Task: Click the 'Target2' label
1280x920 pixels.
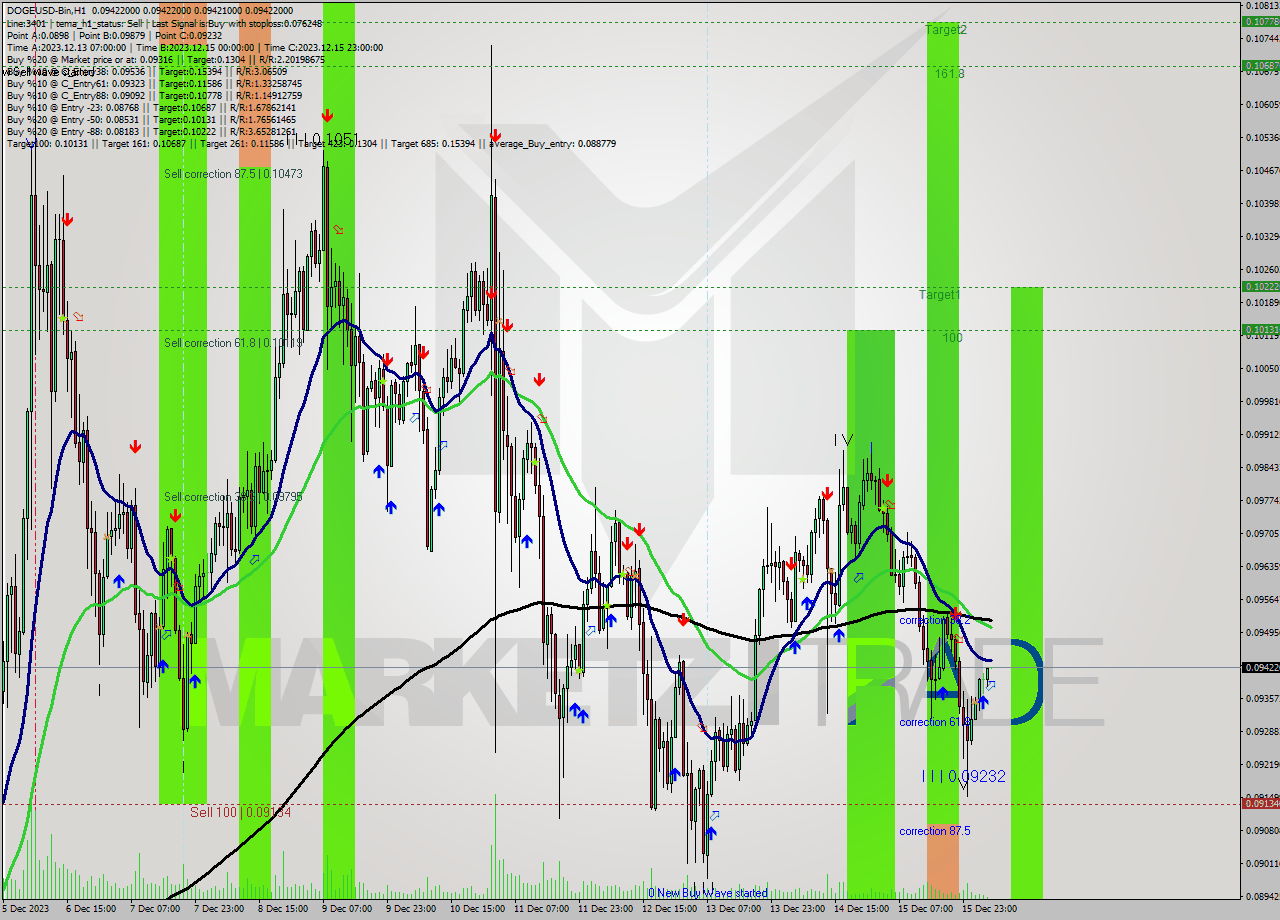Action: (946, 30)
